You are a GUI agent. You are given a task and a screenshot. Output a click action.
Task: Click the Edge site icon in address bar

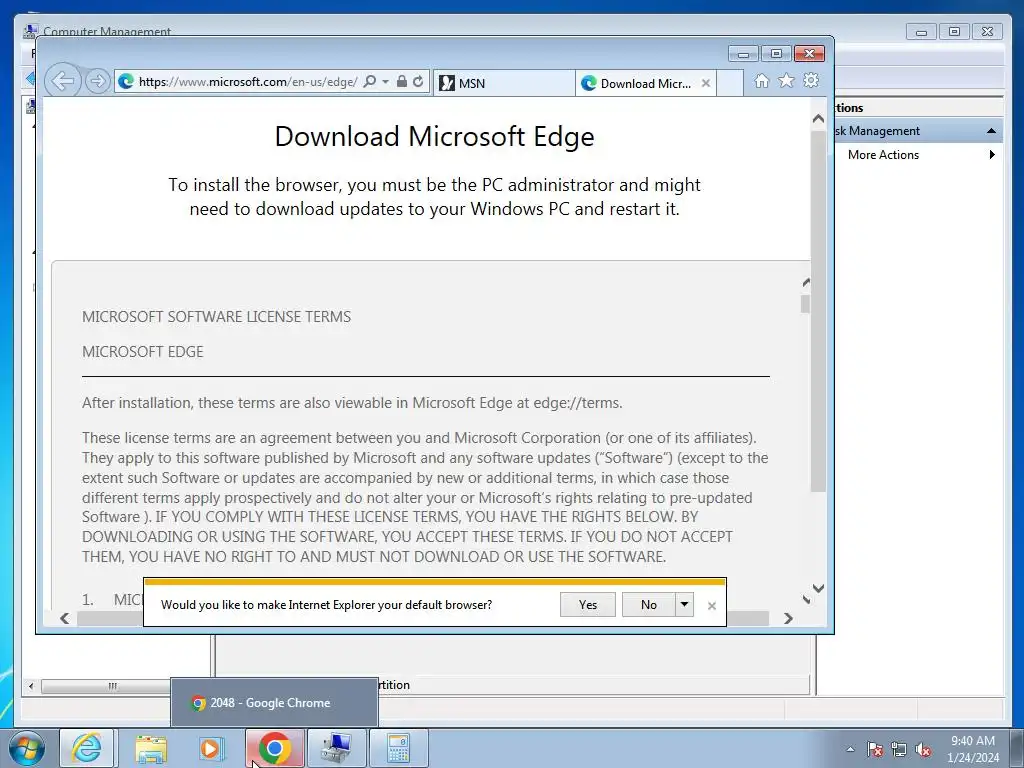coord(126,82)
